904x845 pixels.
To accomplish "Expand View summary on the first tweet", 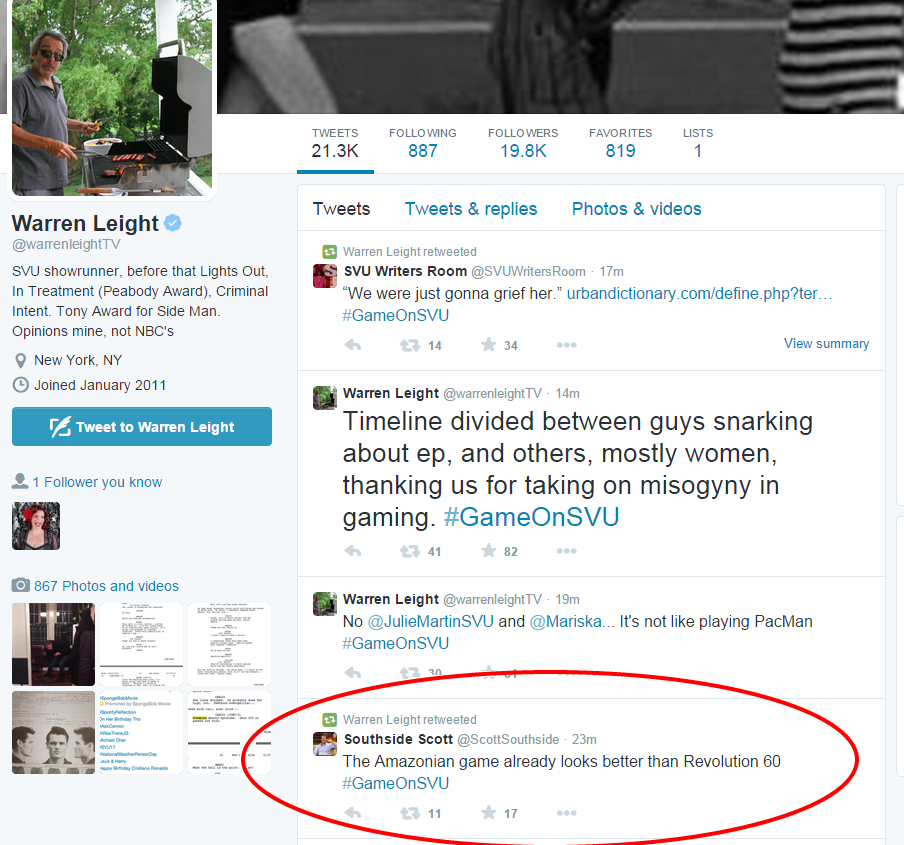I will pyautogui.click(x=826, y=344).
